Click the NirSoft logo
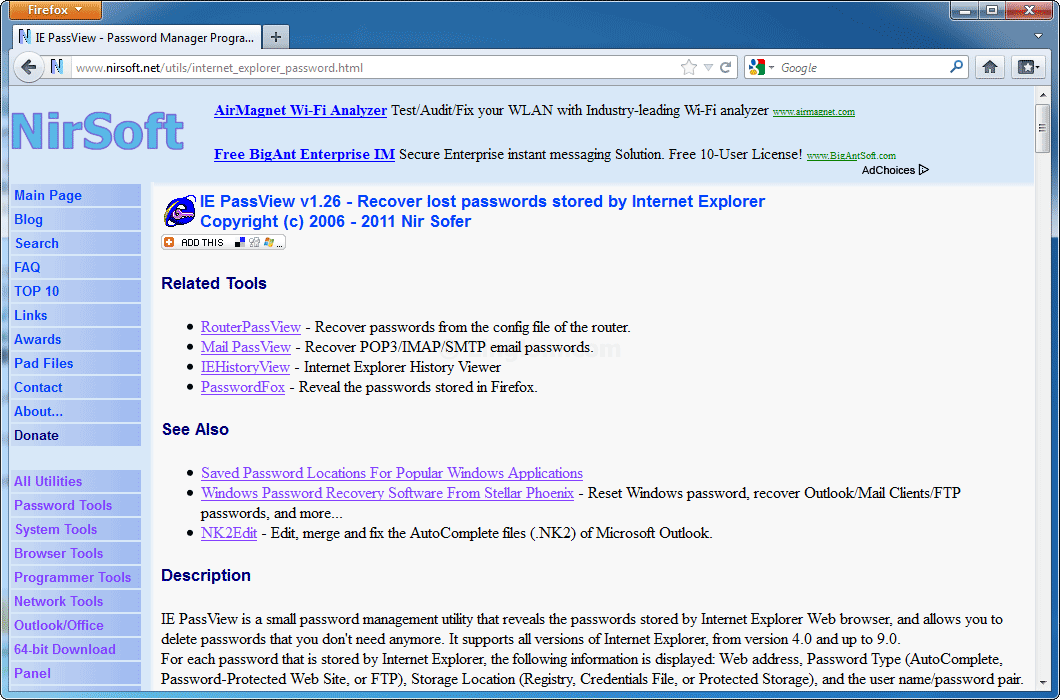The width and height of the screenshot is (1060, 700). (98, 131)
